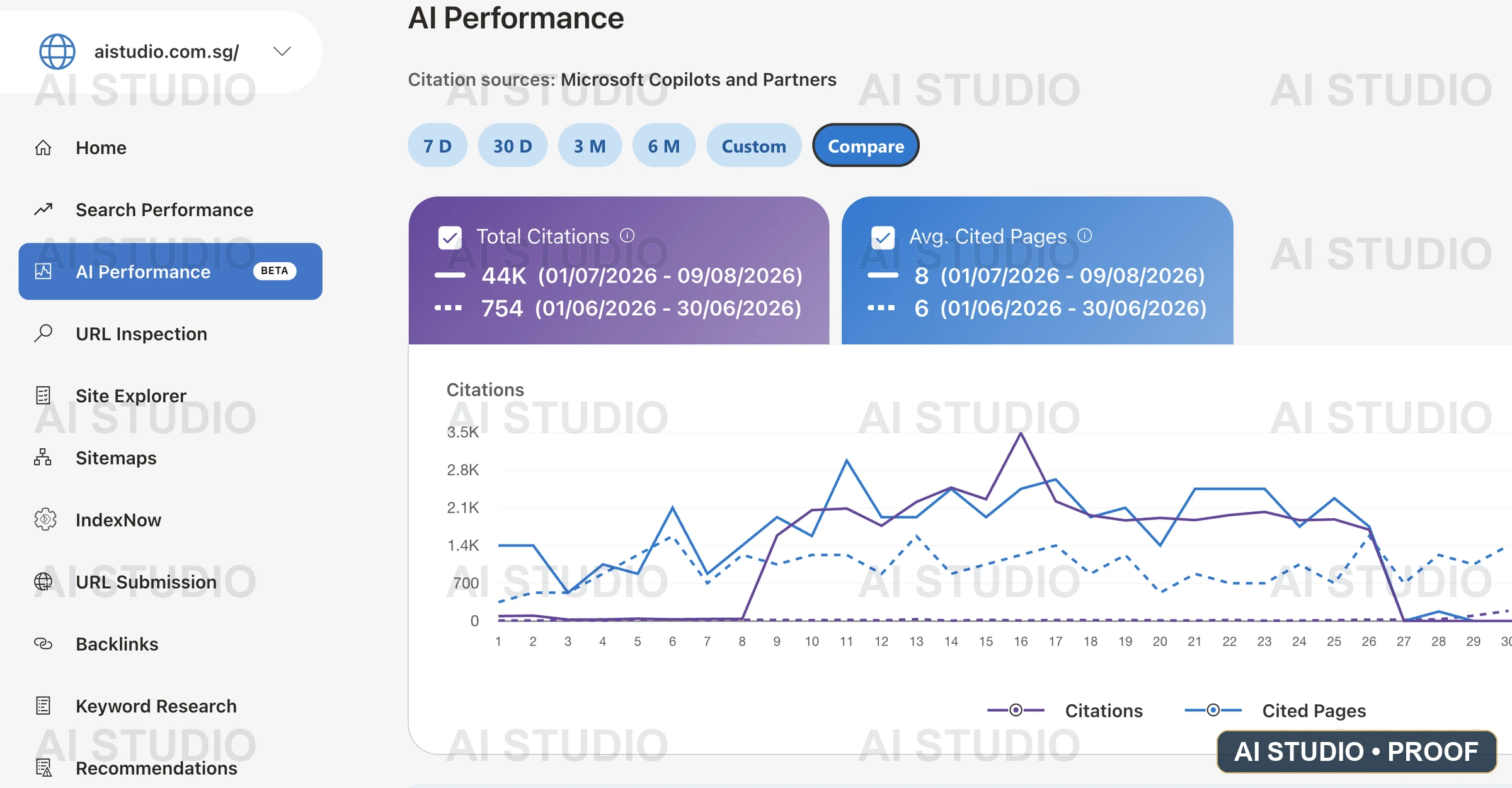The height and width of the screenshot is (788, 1512).
Task: Select the 7 D time range
Action: (437, 146)
